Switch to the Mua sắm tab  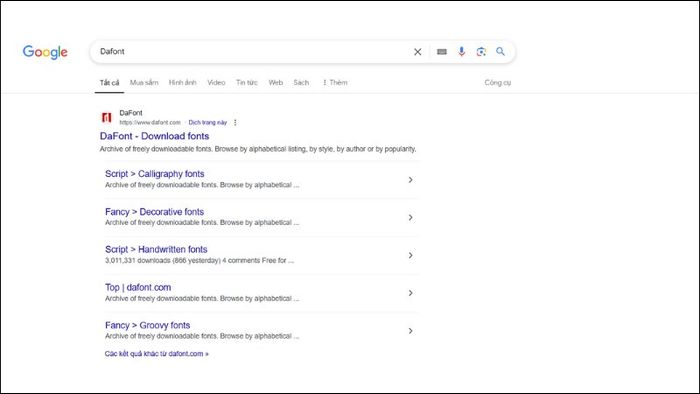[144, 83]
